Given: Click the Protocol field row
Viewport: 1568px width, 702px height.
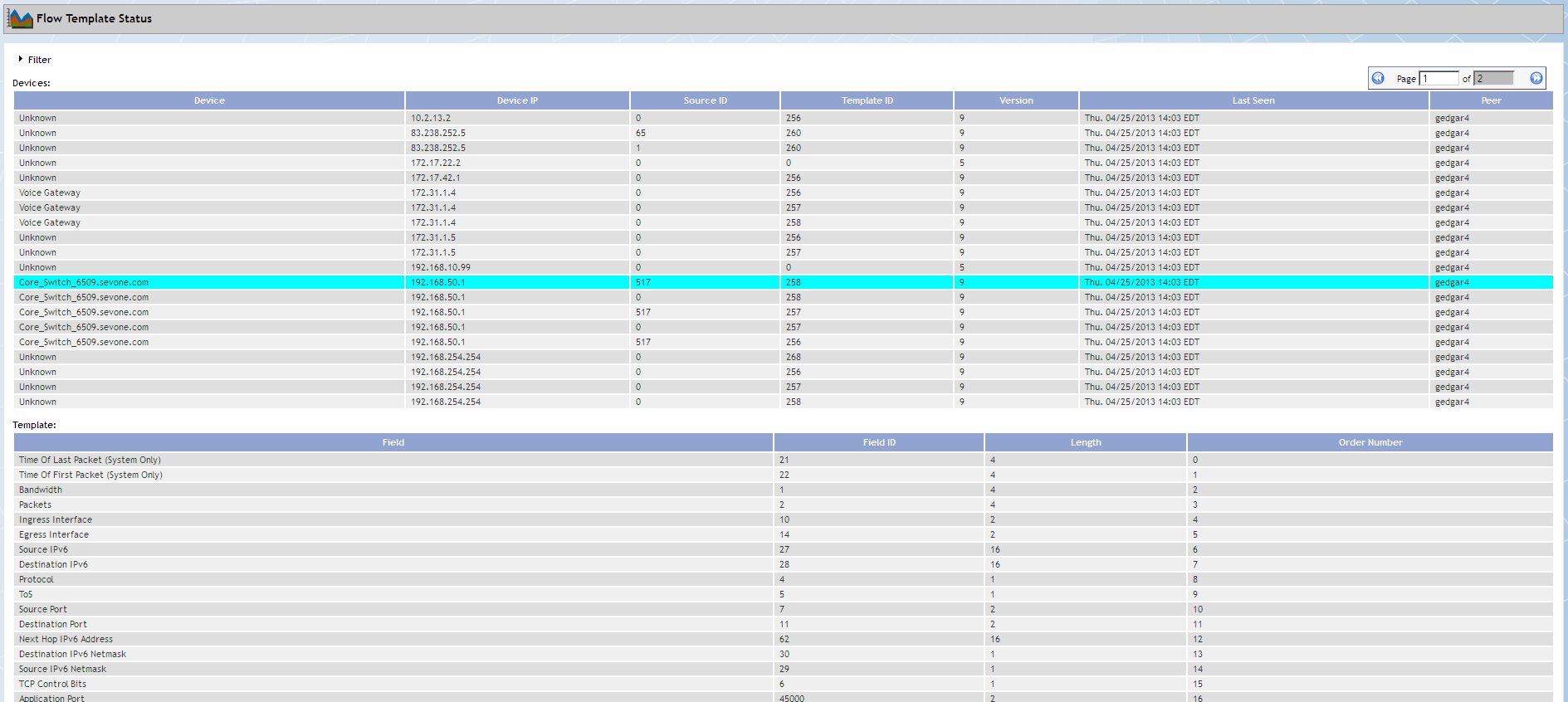Looking at the screenshot, I should pos(784,579).
